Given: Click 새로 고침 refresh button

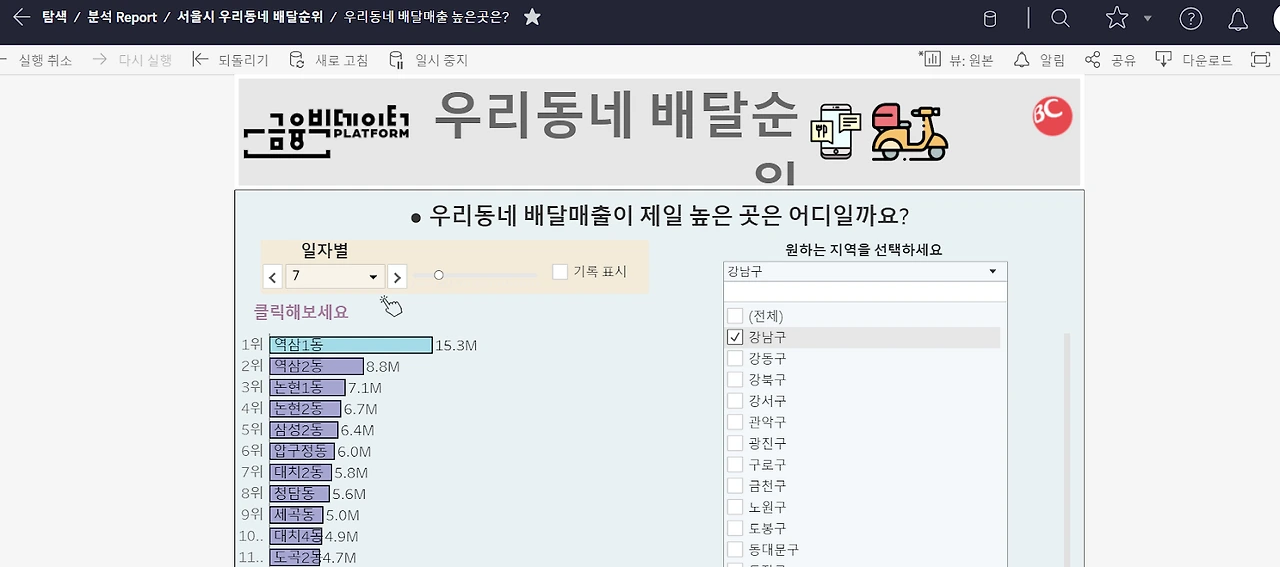Looking at the screenshot, I should pos(329,60).
